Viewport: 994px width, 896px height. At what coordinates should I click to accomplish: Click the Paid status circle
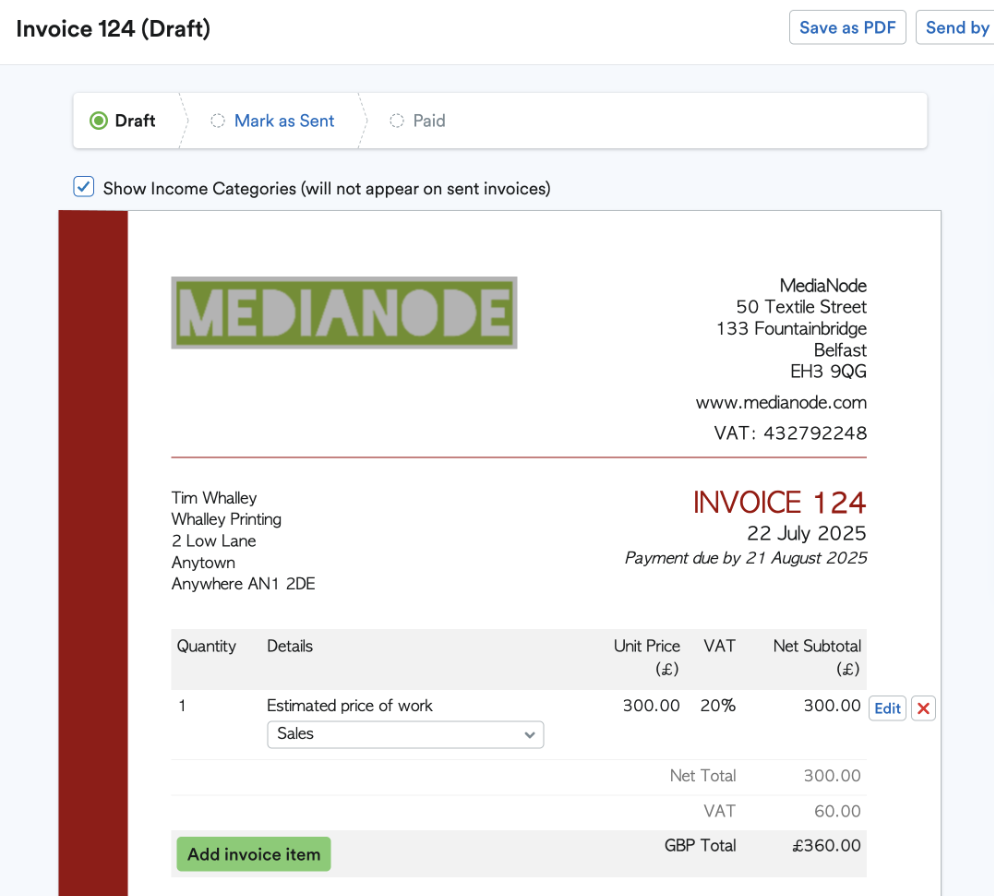coord(395,120)
